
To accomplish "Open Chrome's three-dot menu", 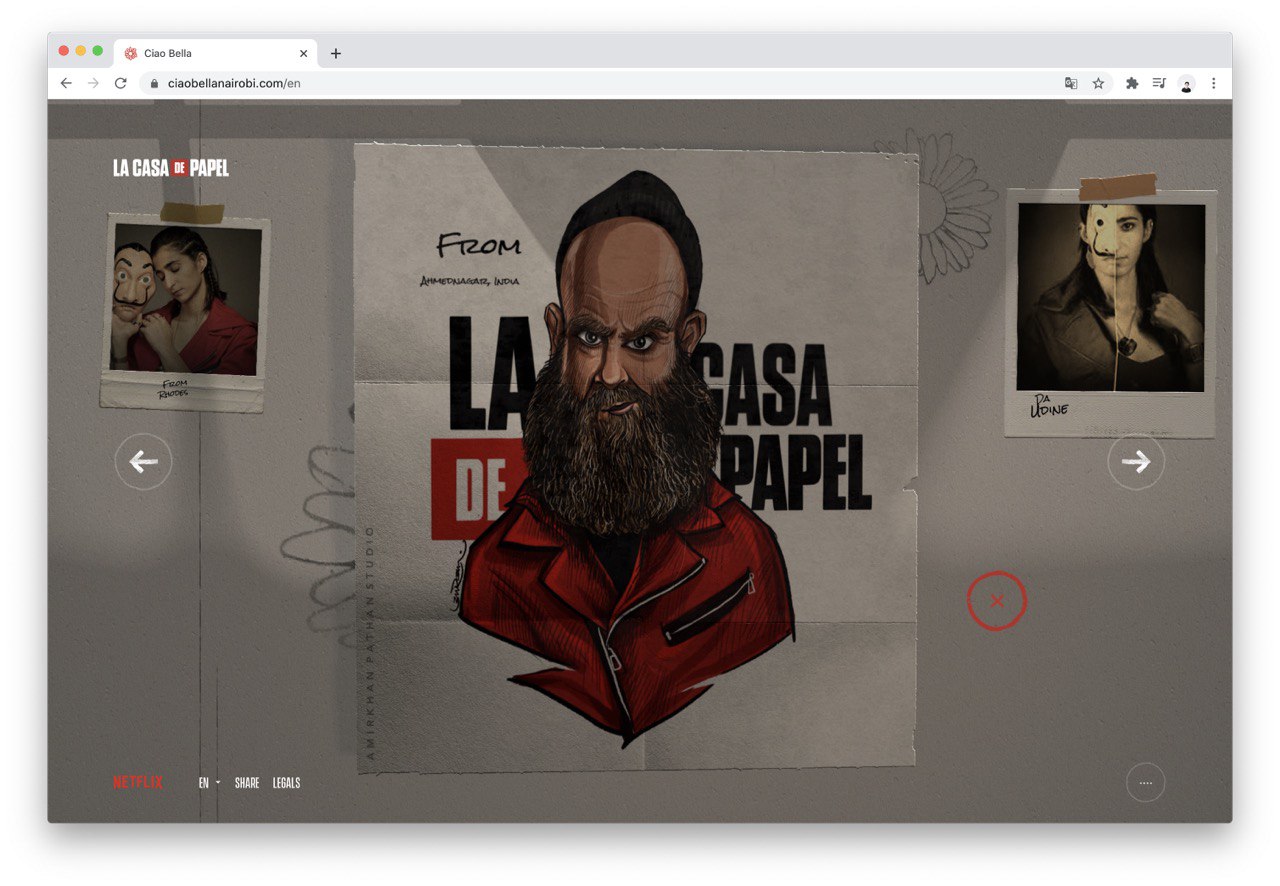I will (x=1214, y=83).
